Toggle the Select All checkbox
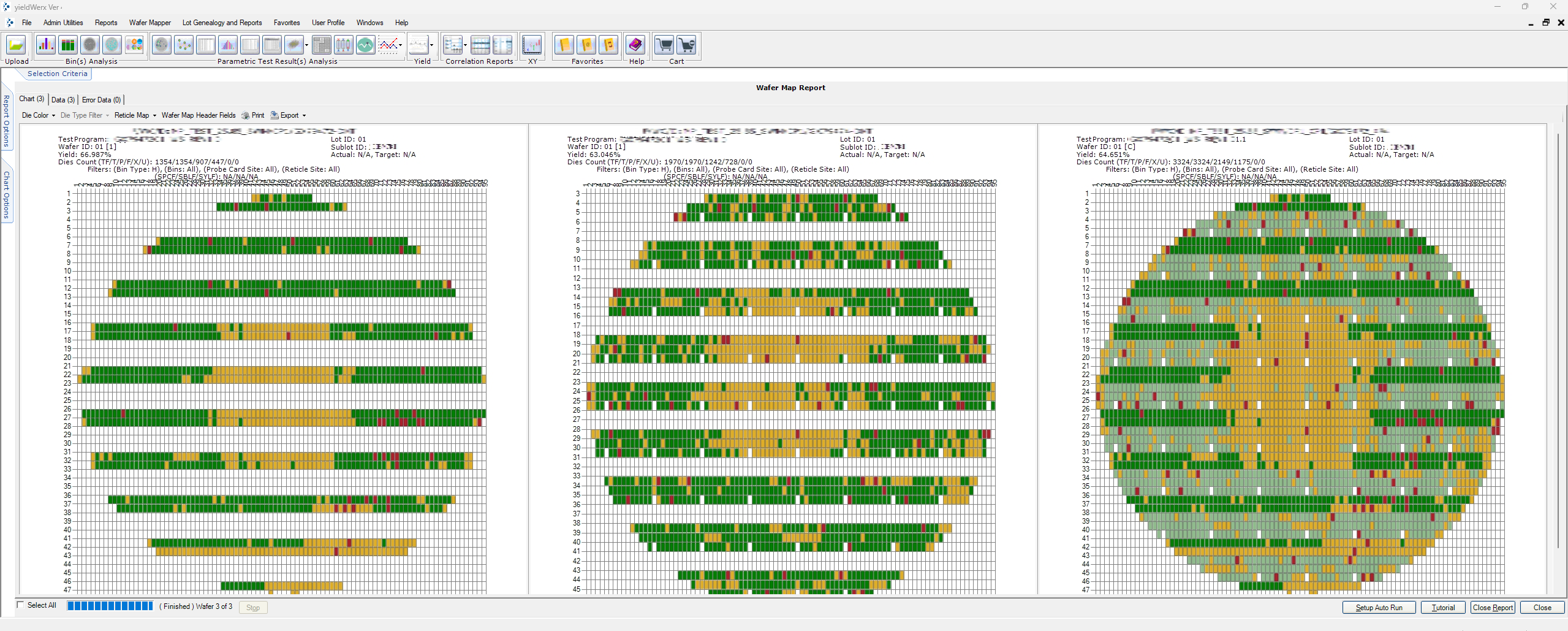Viewport: 1568px width, 631px height. click(20, 605)
